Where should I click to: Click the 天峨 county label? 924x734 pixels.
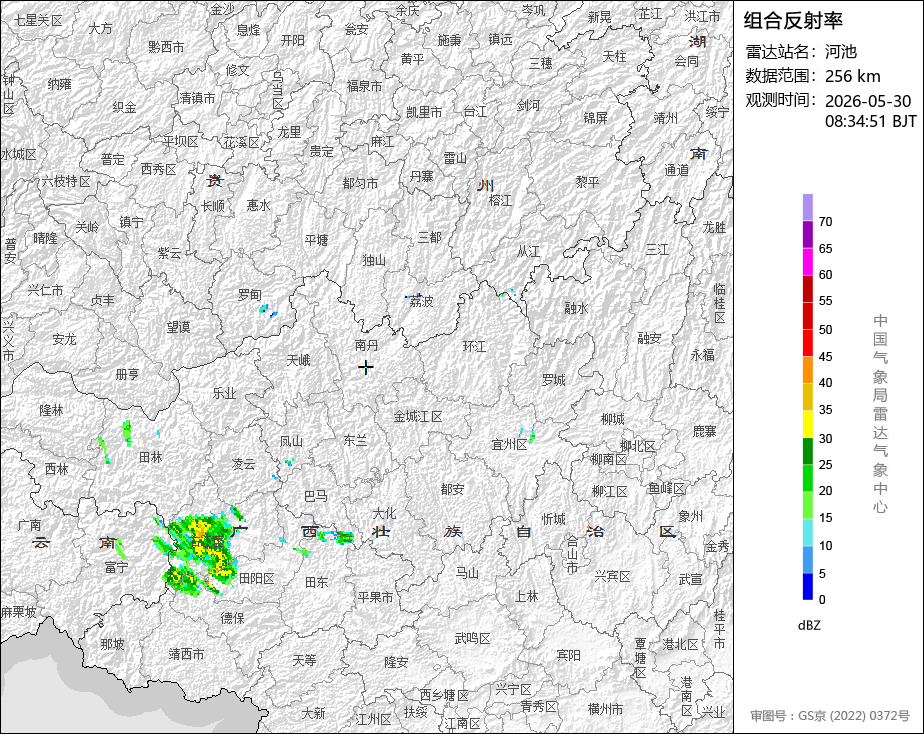pos(298,360)
